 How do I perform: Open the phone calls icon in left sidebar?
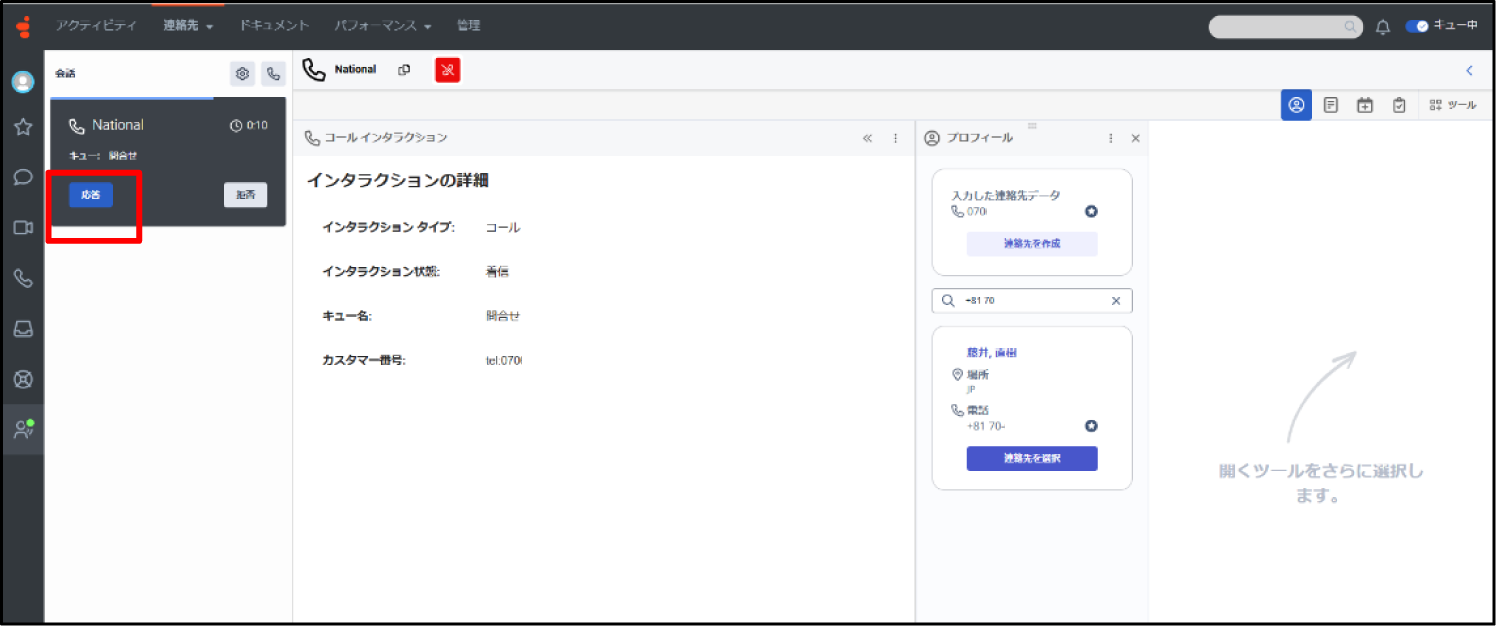pyautogui.click(x=22, y=278)
